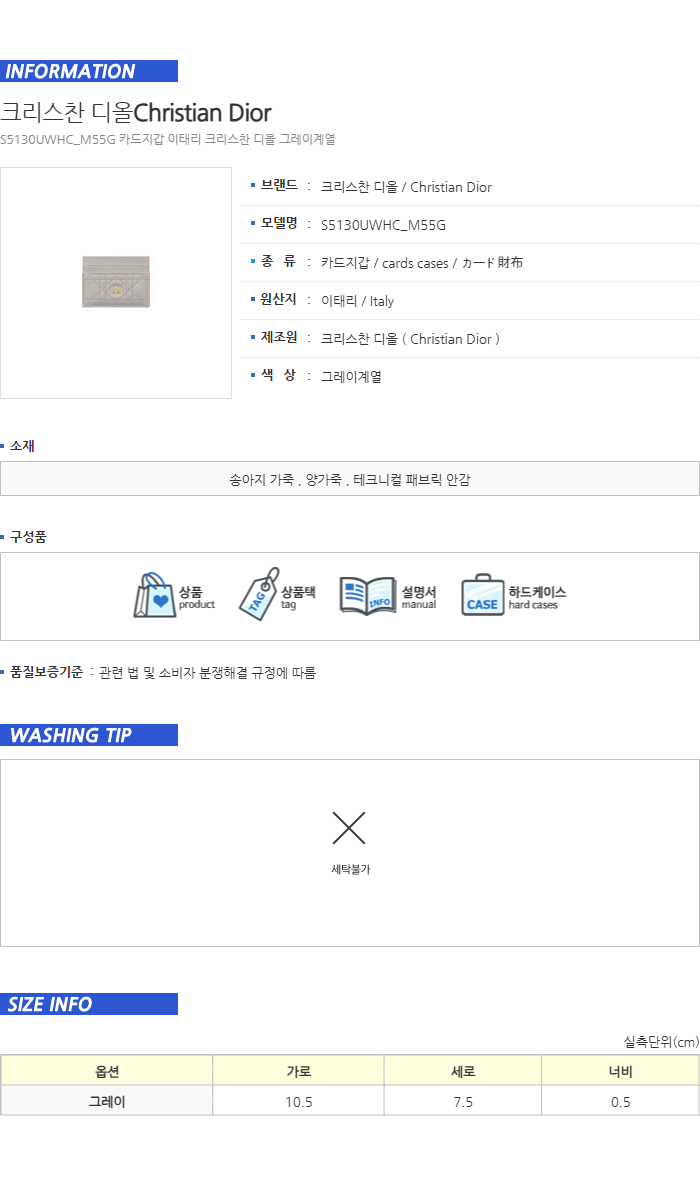Click the 너비 column header
The width and height of the screenshot is (700, 1201).
(x=620, y=1072)
